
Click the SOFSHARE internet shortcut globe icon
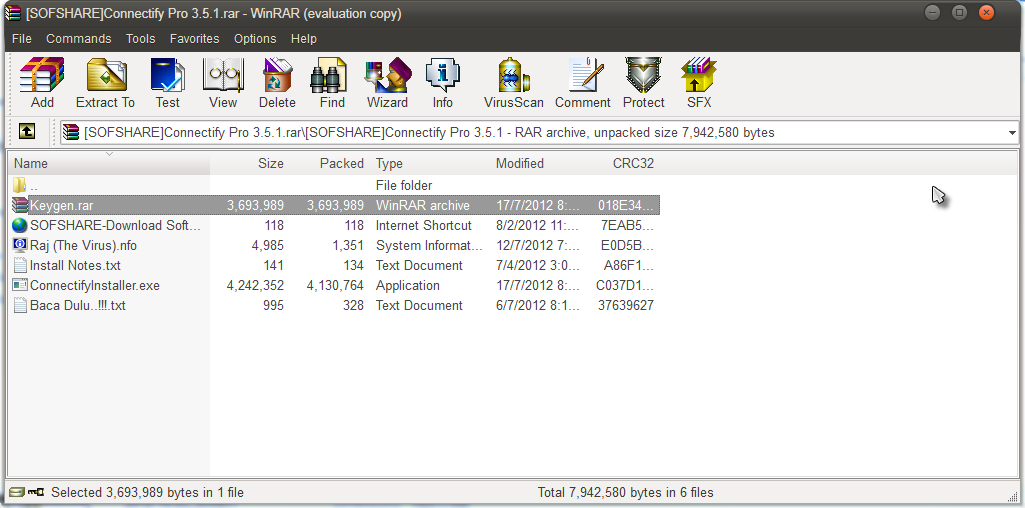click(20, 226)
